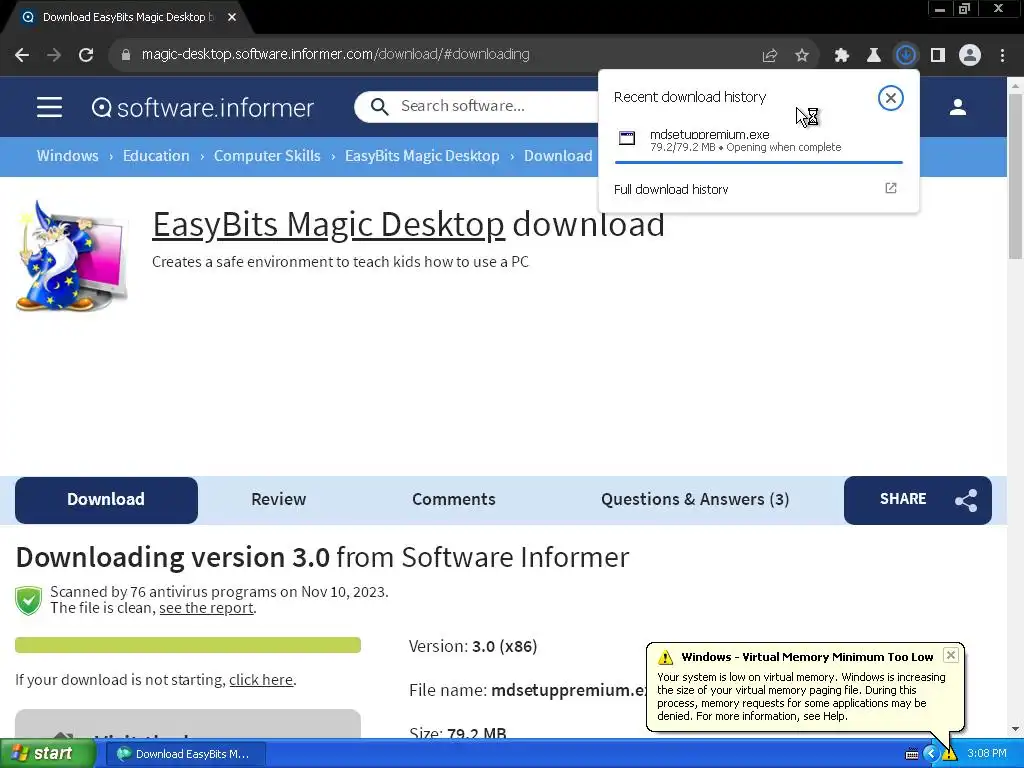Close the Recent download history popup

click(890, 98)
